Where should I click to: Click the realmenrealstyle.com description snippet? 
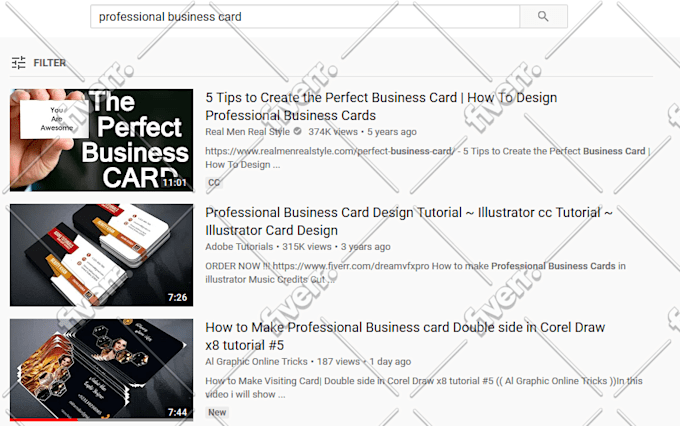point(428,157)
